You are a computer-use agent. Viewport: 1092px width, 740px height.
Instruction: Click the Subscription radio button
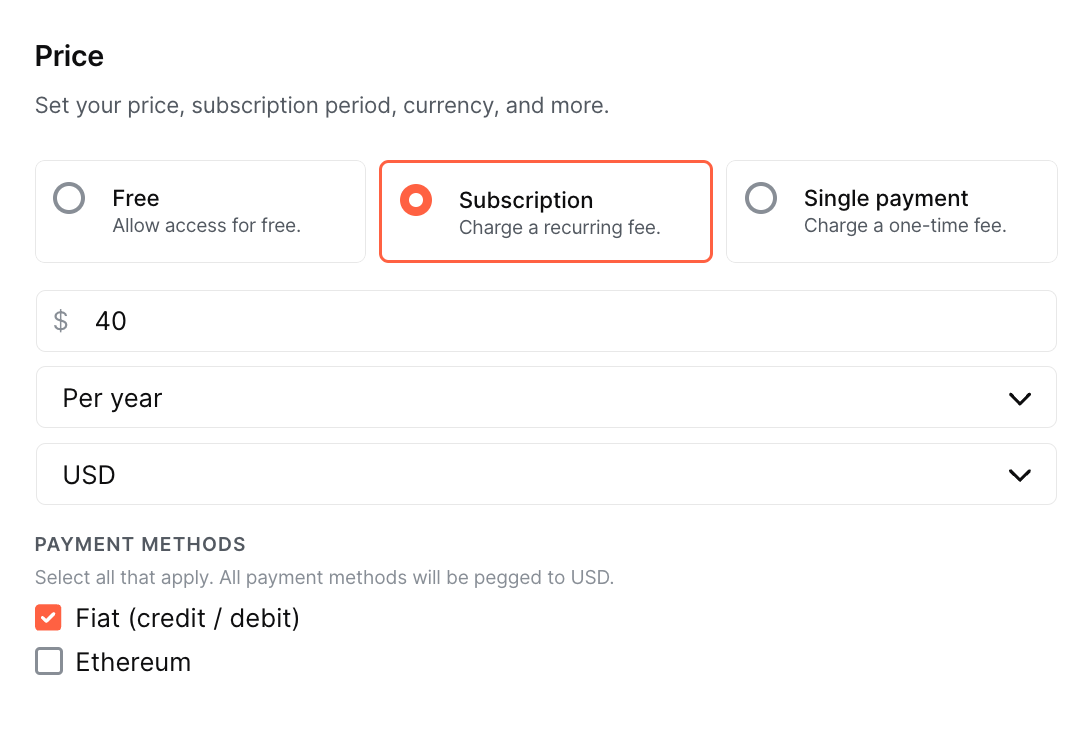(415, 200)
